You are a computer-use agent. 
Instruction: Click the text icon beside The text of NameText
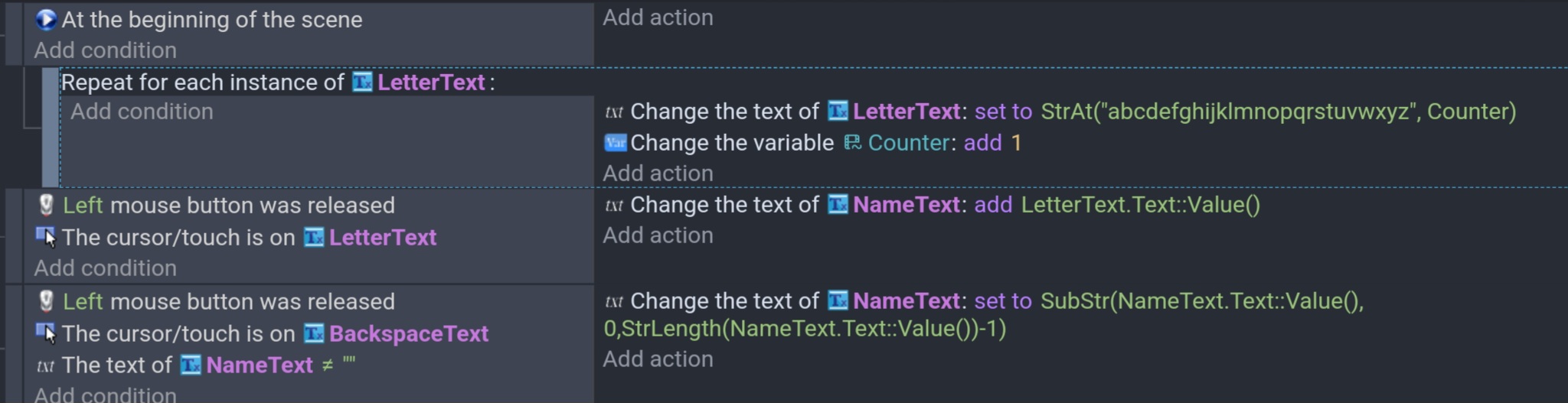click(x=46, y=366)
